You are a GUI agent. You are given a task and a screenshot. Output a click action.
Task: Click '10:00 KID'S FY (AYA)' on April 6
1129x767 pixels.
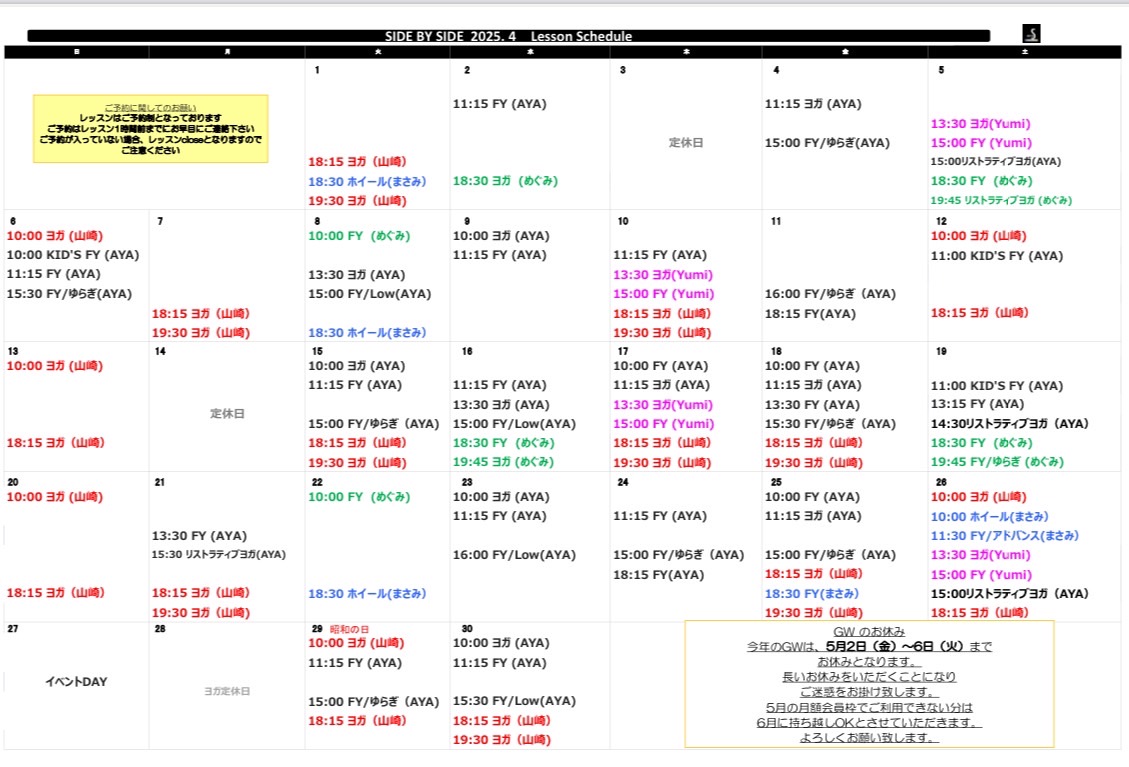(x=73, y=255)
